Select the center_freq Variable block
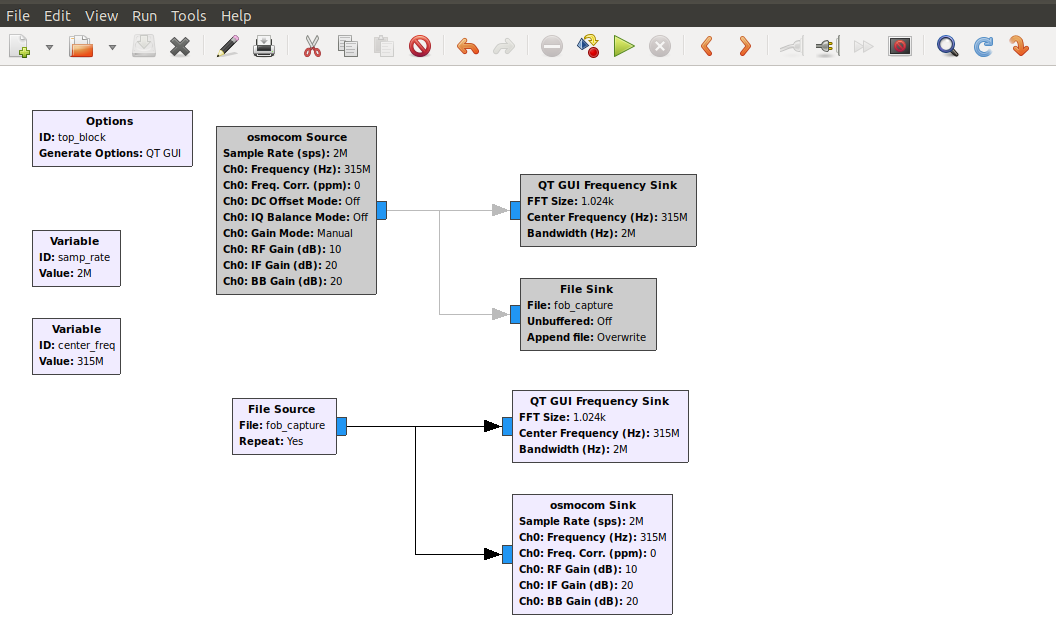Viewport: 1056px width, 636px height. [76, 346]
